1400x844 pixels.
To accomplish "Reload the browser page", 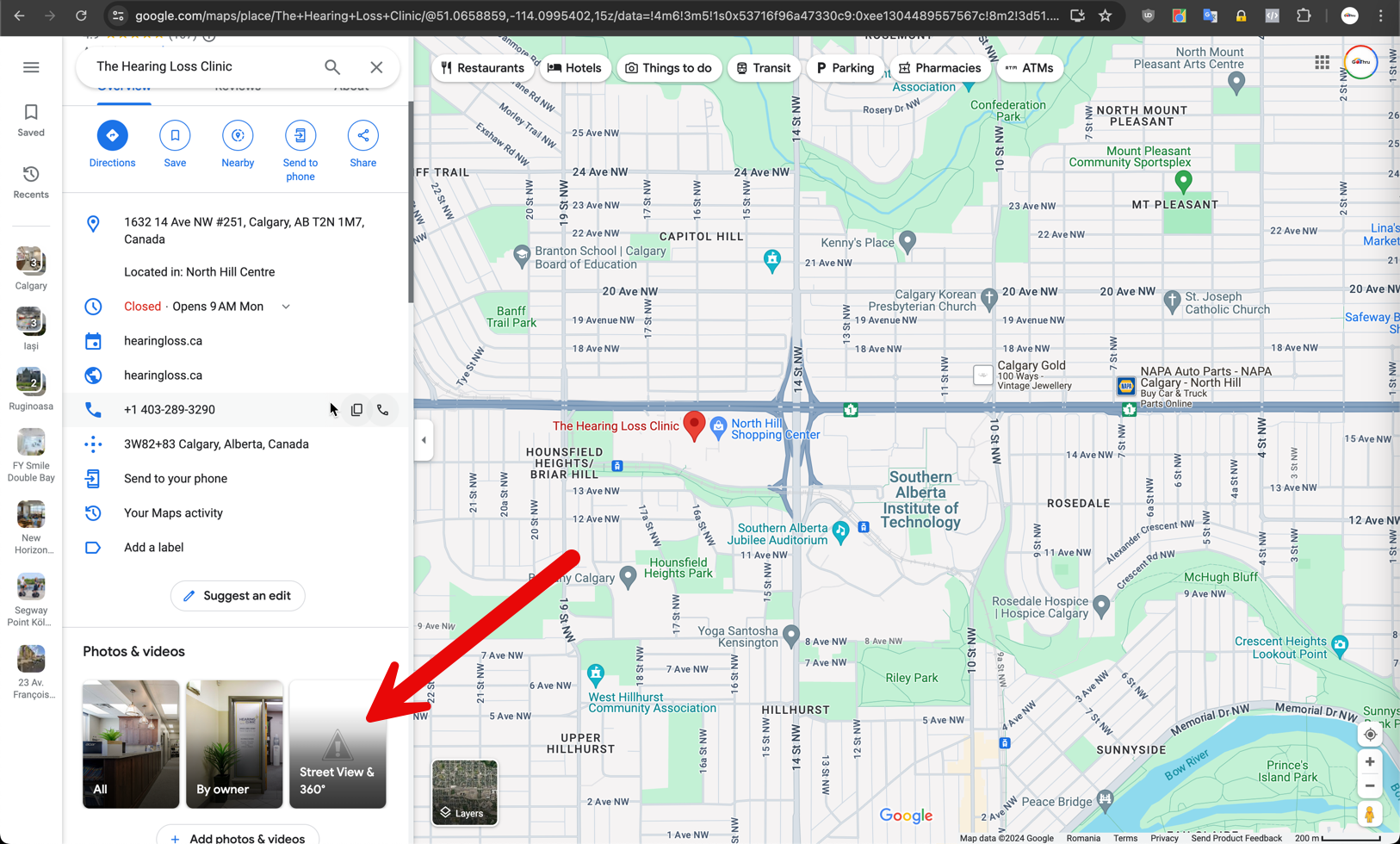I will point(81,16).
